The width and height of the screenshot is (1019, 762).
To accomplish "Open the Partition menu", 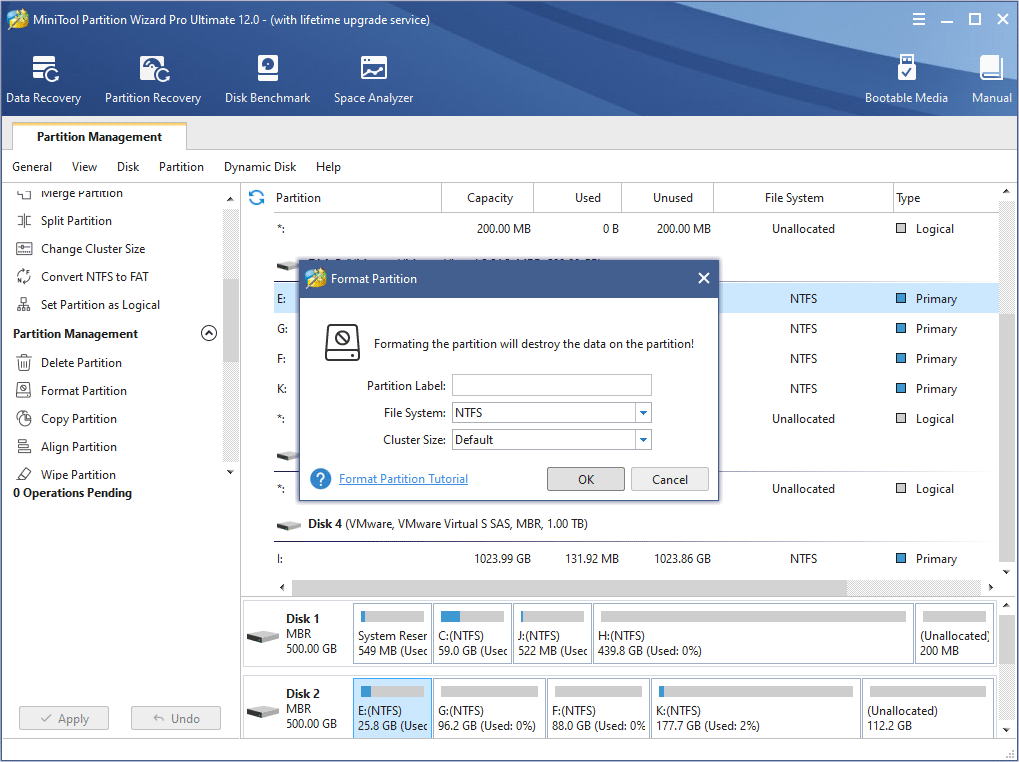I will point(181,167).
